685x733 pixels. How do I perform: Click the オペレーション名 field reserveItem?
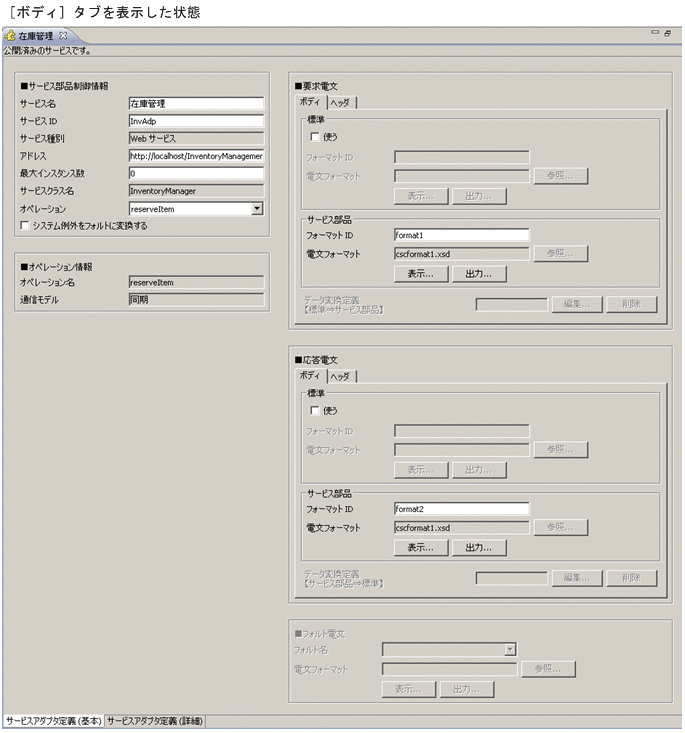click(196, 282)
